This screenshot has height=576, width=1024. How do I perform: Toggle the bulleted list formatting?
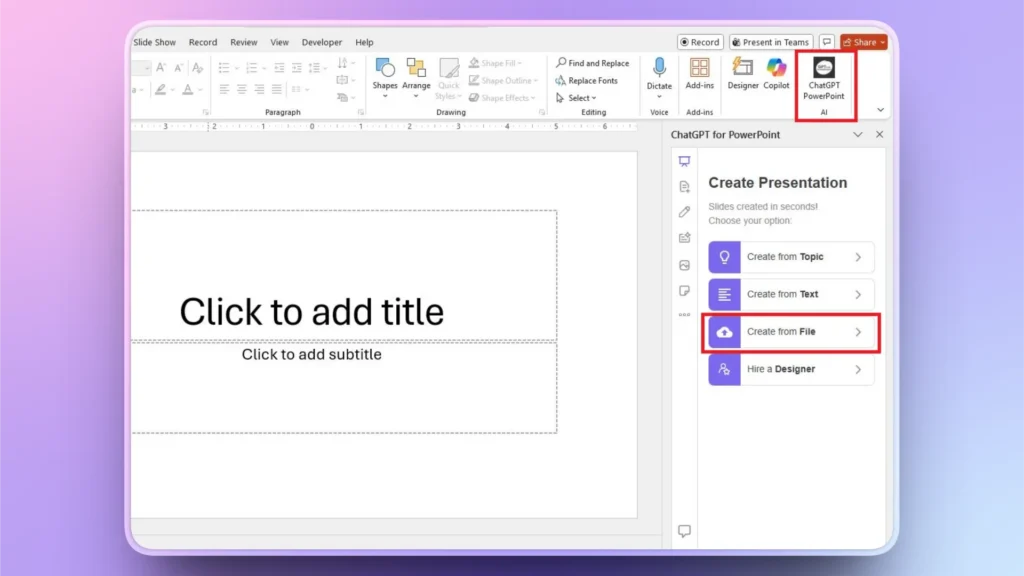(x=224, y=68)
